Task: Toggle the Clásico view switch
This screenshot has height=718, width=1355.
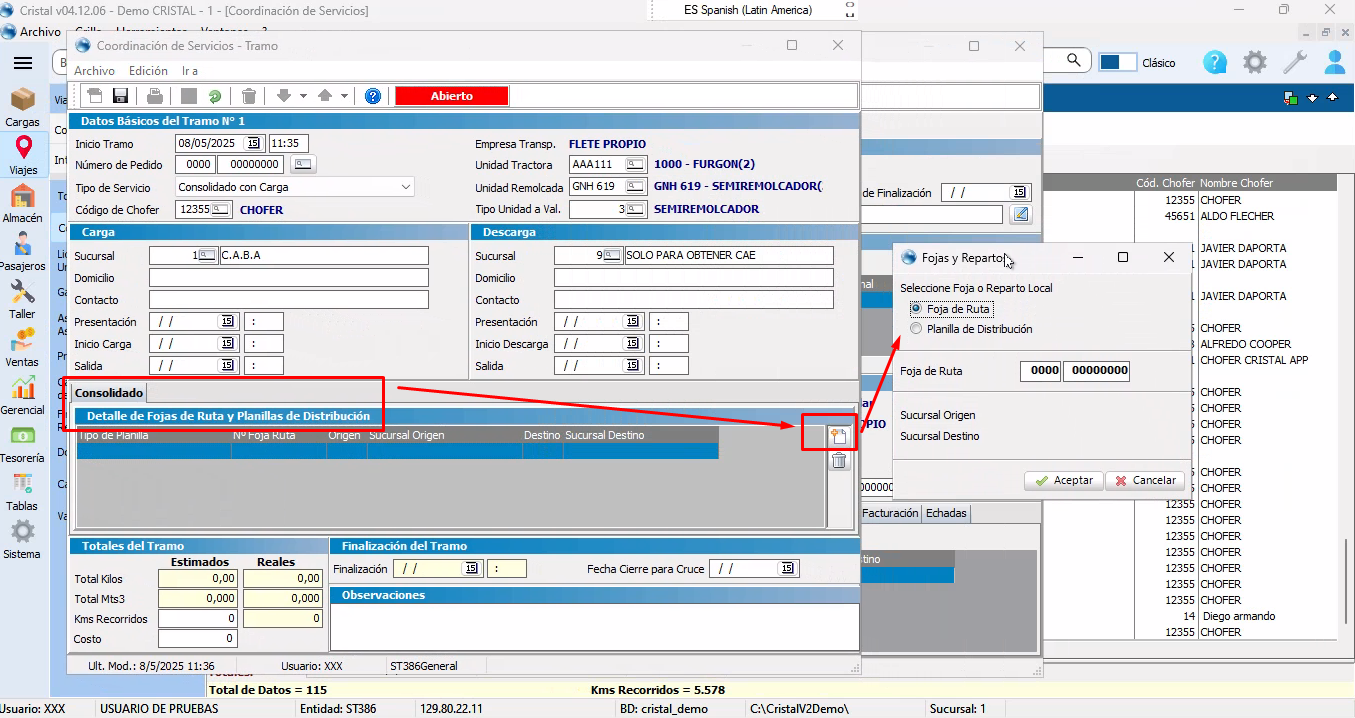Action: (x=1117, y=62)
